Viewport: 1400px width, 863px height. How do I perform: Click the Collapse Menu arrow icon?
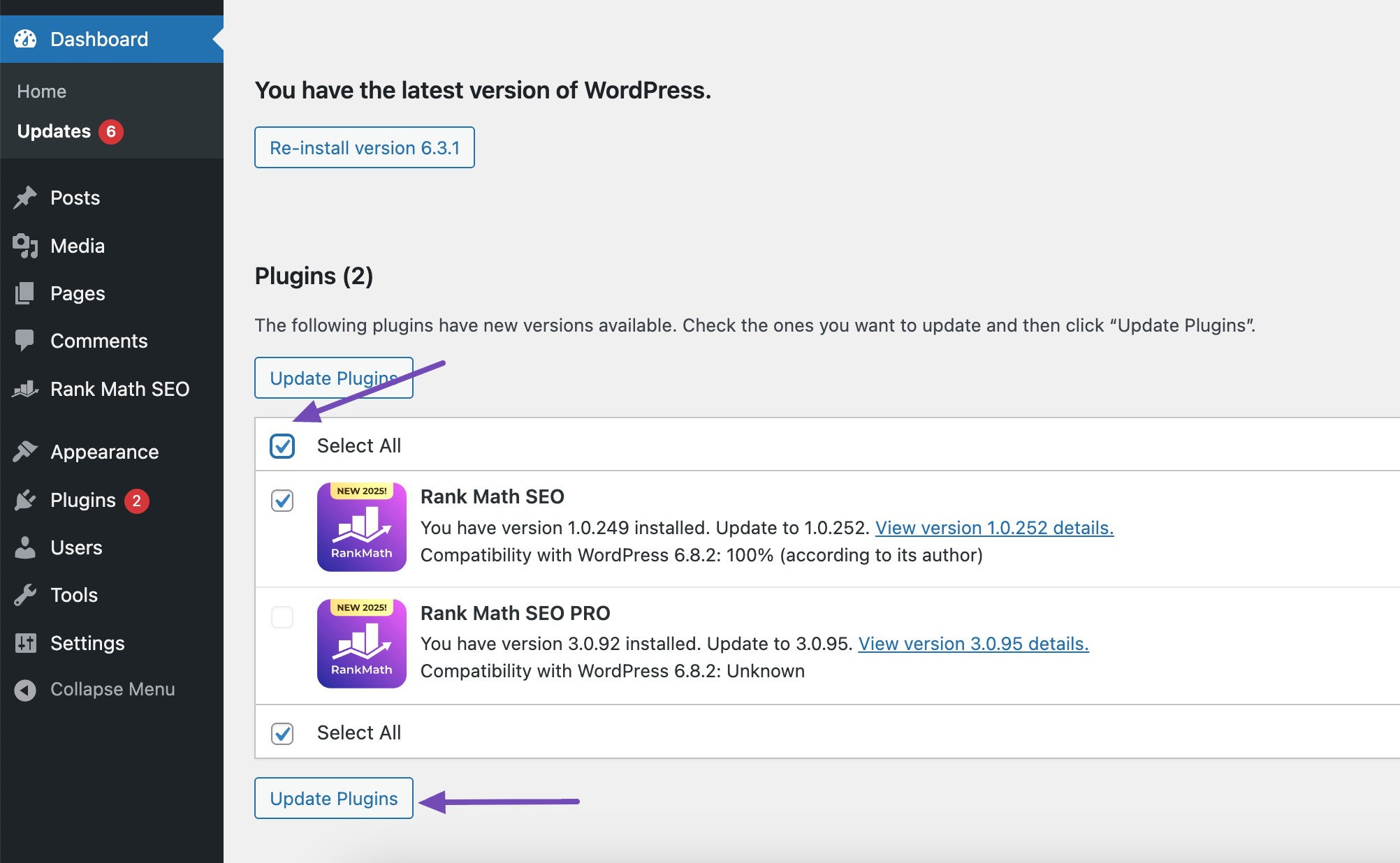(25, 691)
